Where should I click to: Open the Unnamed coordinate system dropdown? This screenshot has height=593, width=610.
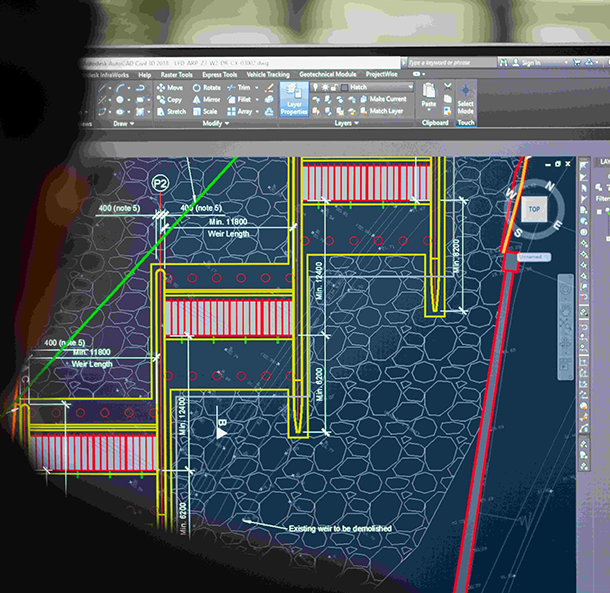click(534, 257)
